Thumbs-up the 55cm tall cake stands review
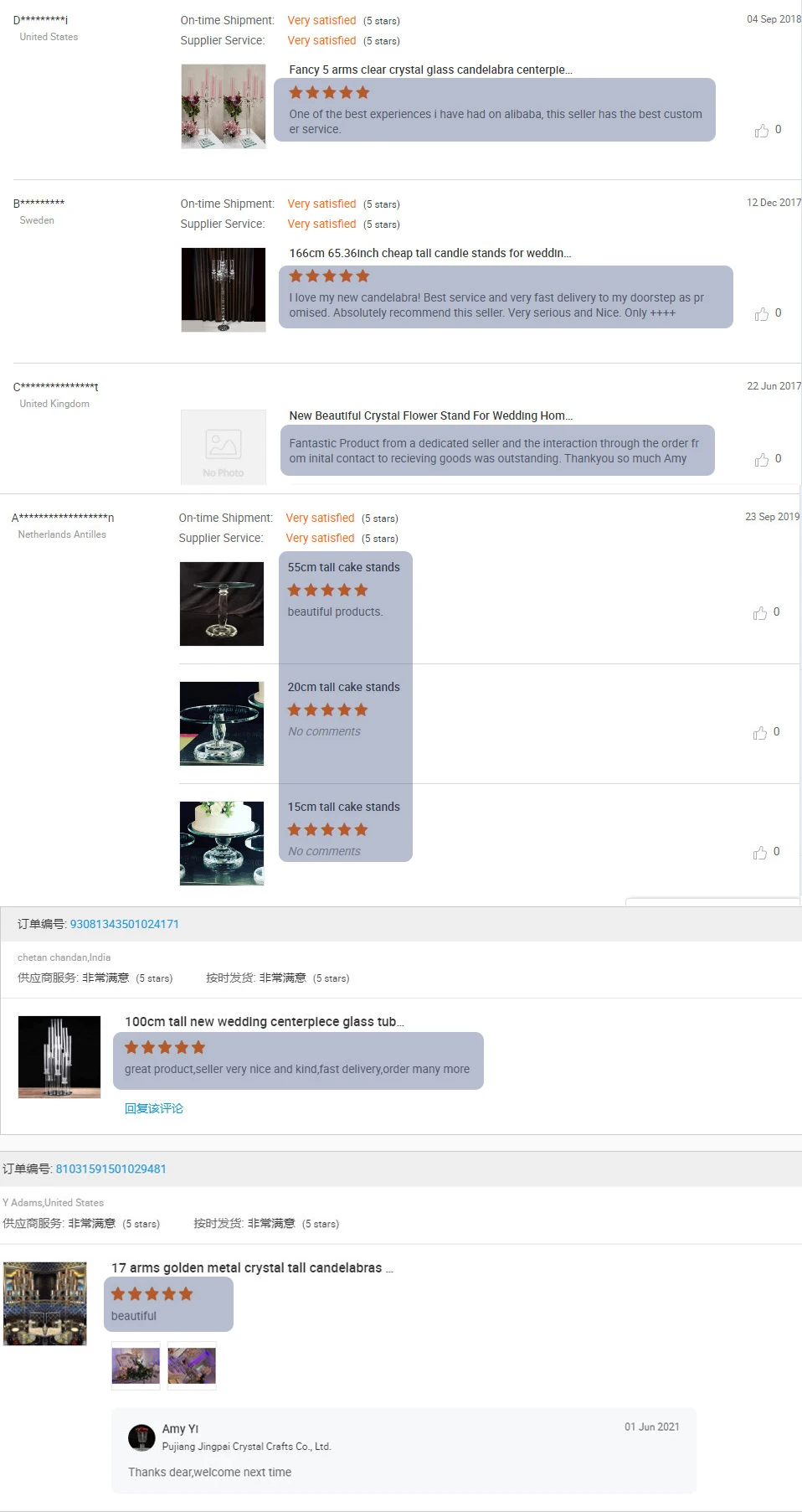 click(x=759, y=613)
